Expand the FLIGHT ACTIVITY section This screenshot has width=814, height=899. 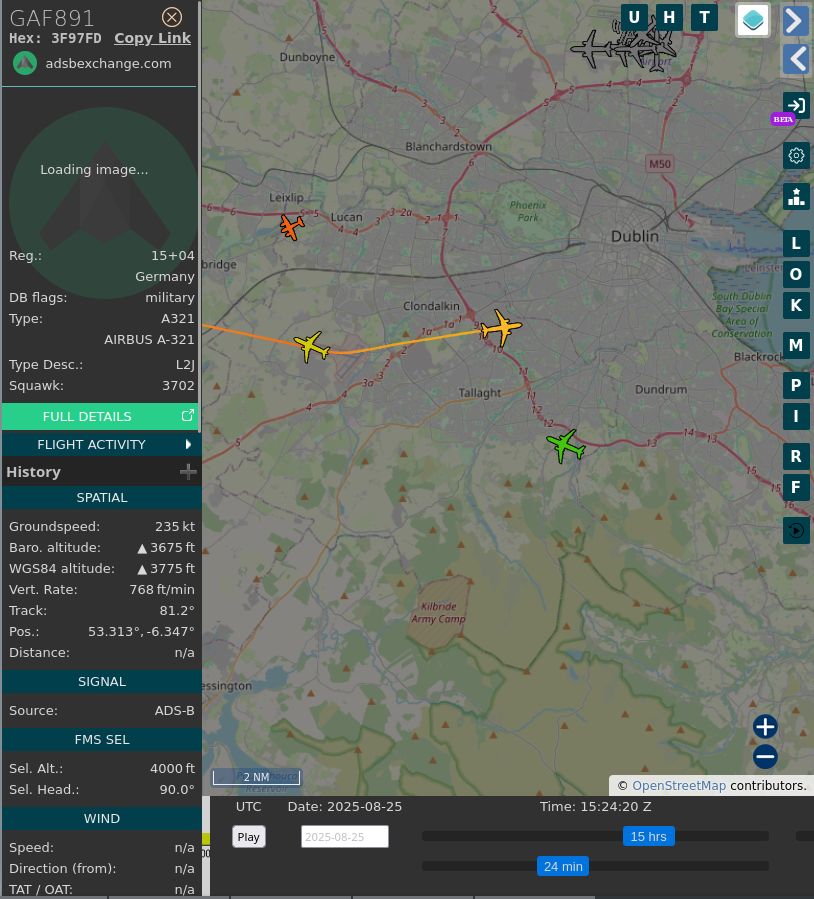(100, 444)
